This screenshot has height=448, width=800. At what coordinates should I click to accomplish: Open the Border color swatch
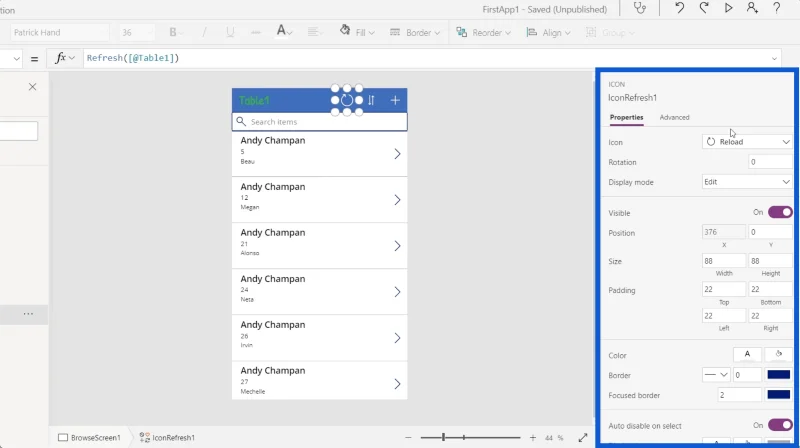(779, 375)
